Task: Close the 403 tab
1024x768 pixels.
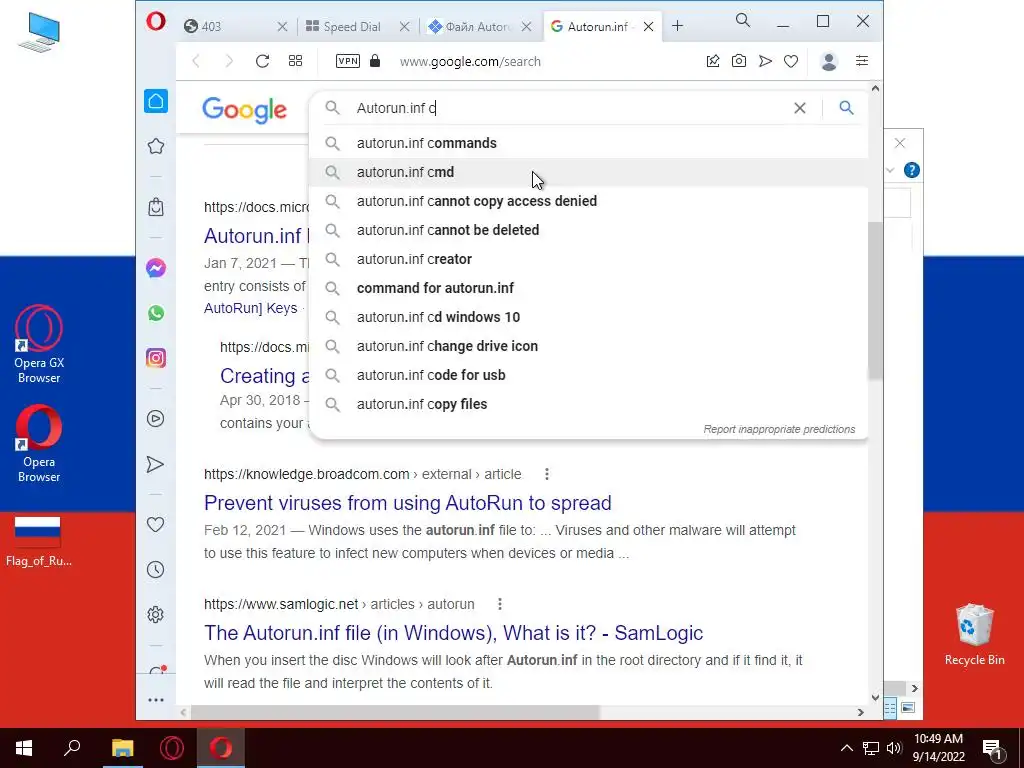Action: pyautogui.click(x=282, y=27)
